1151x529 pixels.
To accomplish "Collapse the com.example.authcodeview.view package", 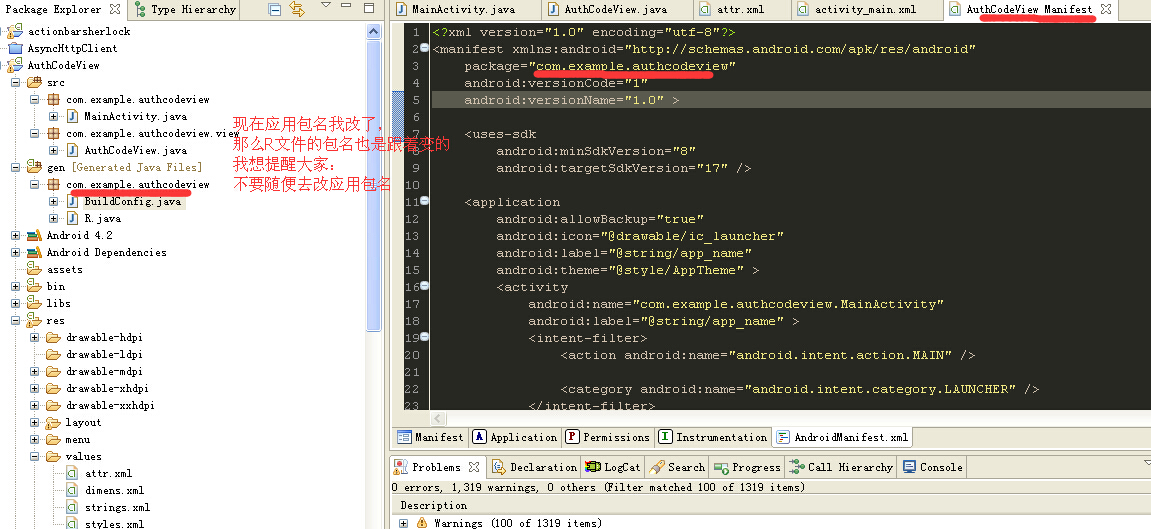I will click(x=35, y=134).
